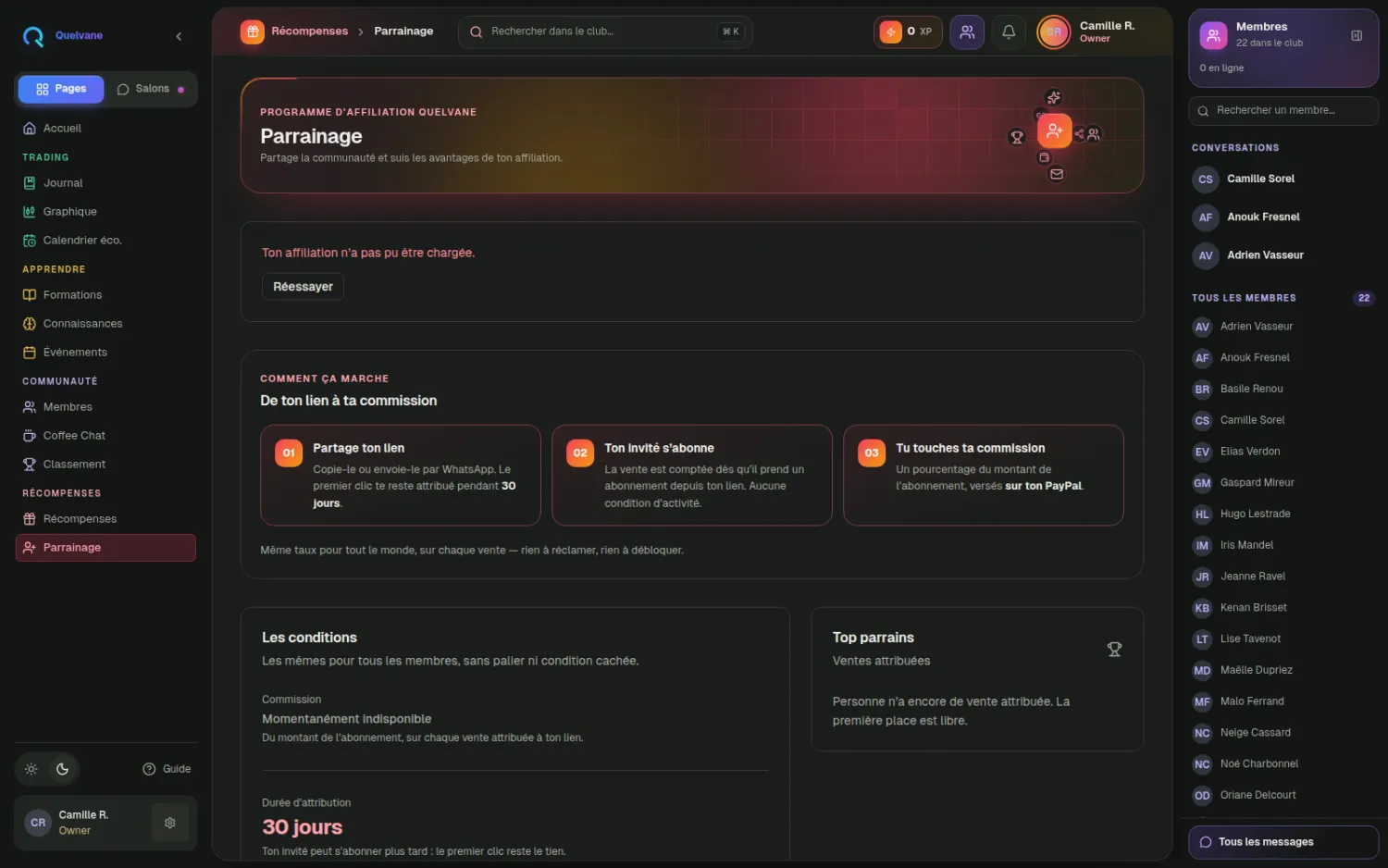Select member Neige Cassard in the list
The height and width of the screenshot is (868, 1388).
point(1283,733)
